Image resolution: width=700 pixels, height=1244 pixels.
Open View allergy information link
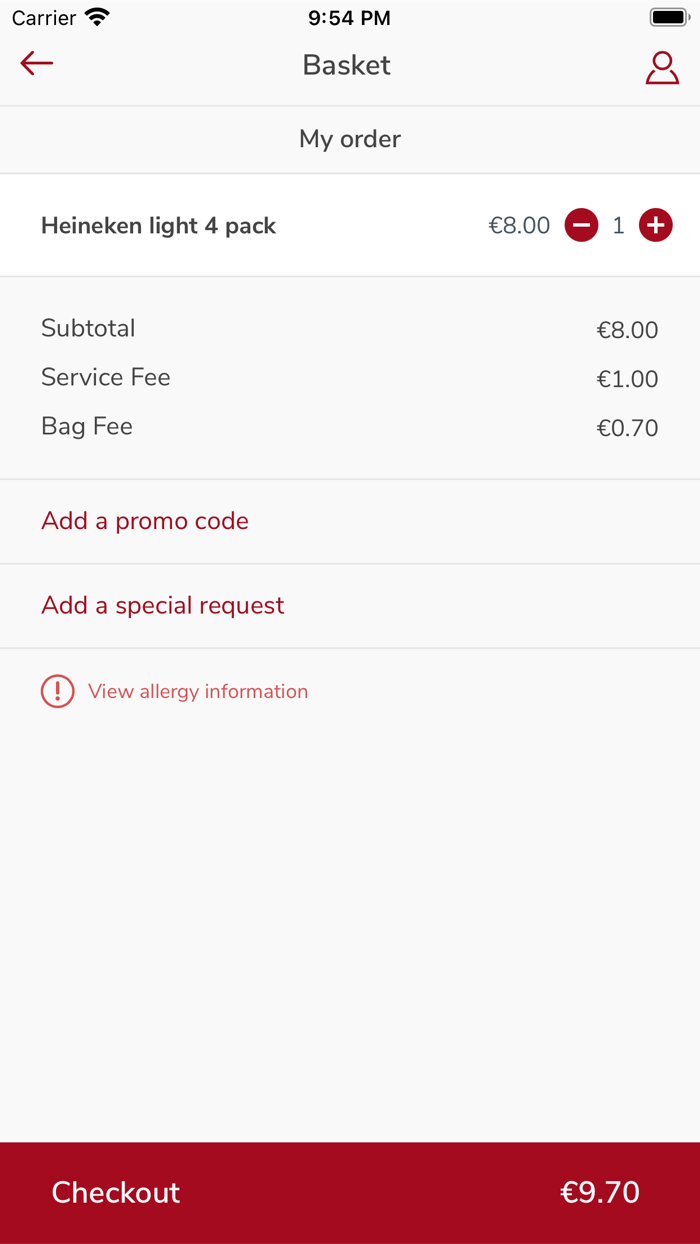pyautogui.click(x=198, y=691)
